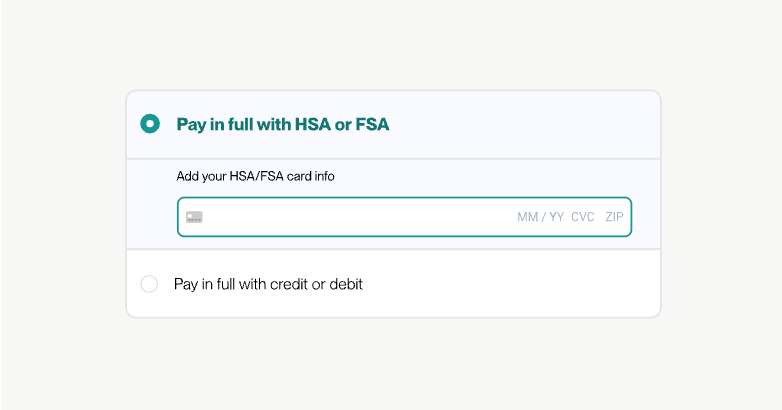Click the "MM" month placeholder text
The width and height of the screenshot is (782, 410).
[528, 217]
